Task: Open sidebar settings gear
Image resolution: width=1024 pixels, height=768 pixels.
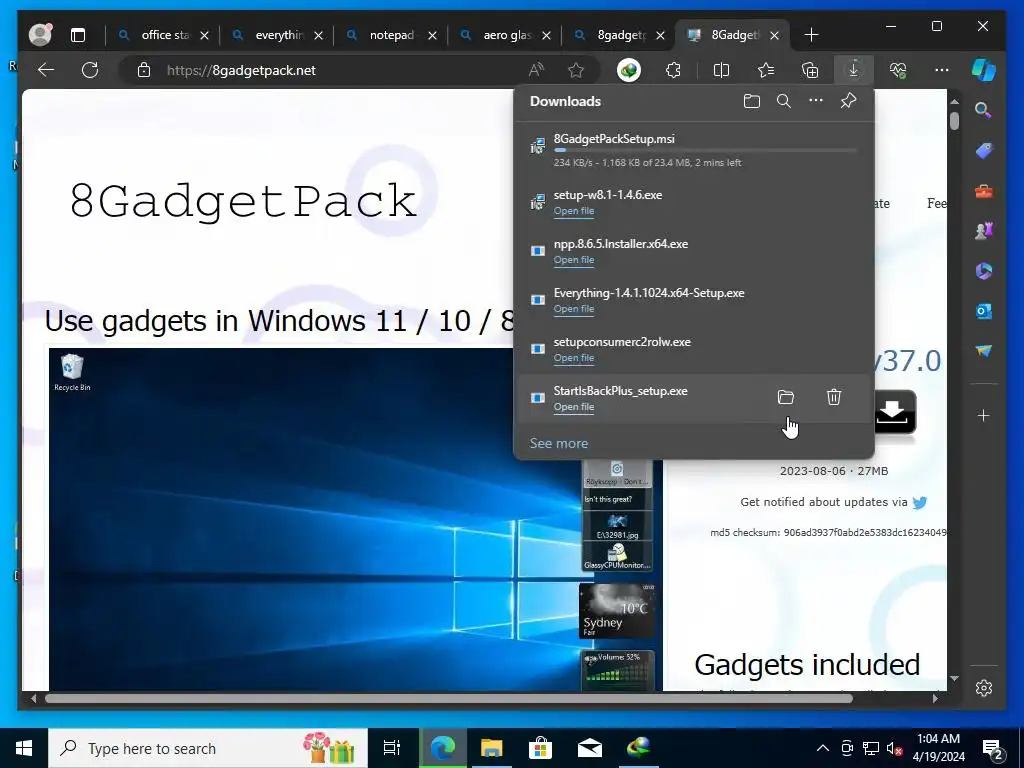Action: (x=984, y=688)
